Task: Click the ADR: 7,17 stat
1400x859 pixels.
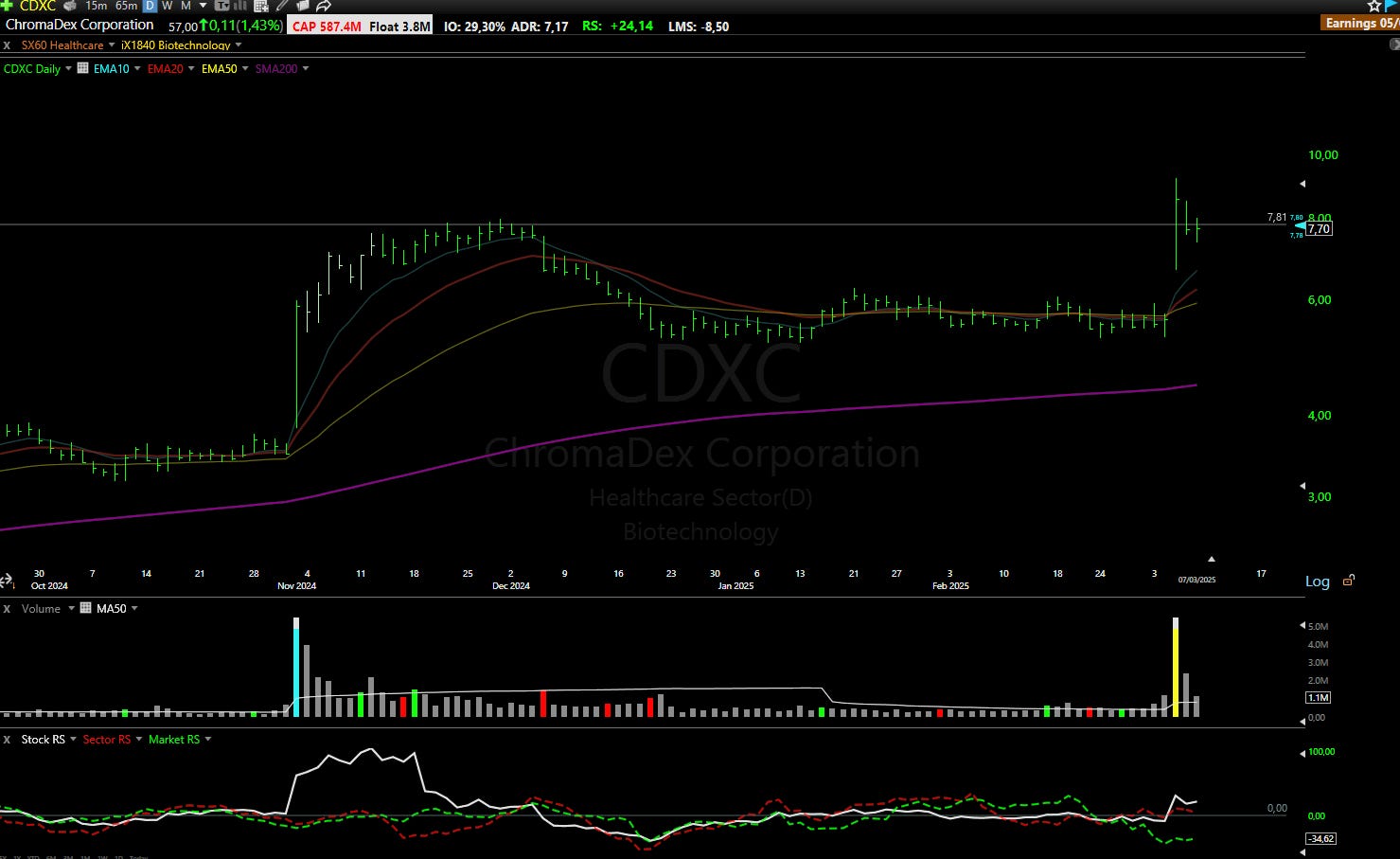Action: pos(540,27)
